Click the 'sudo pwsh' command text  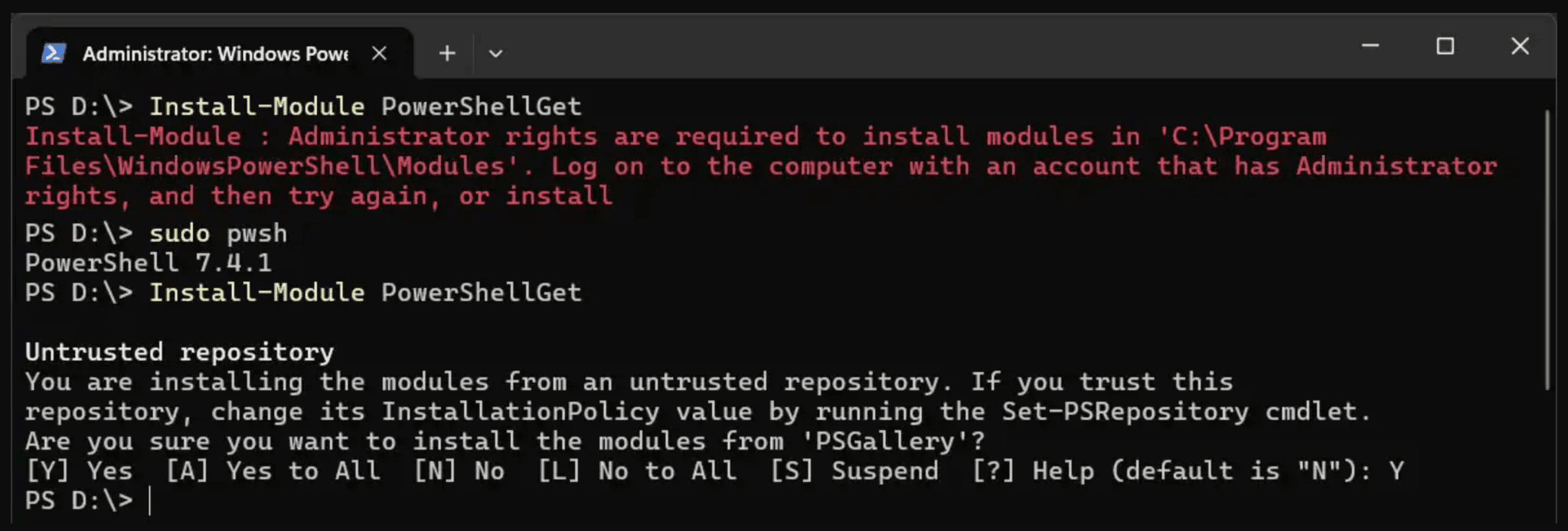[x=218, y=233]
